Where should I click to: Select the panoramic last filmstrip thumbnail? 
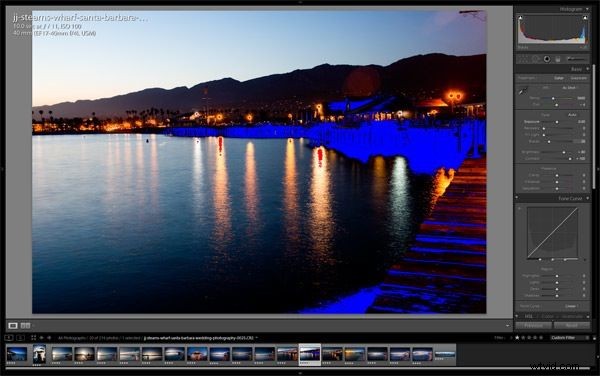coord(445,354)
